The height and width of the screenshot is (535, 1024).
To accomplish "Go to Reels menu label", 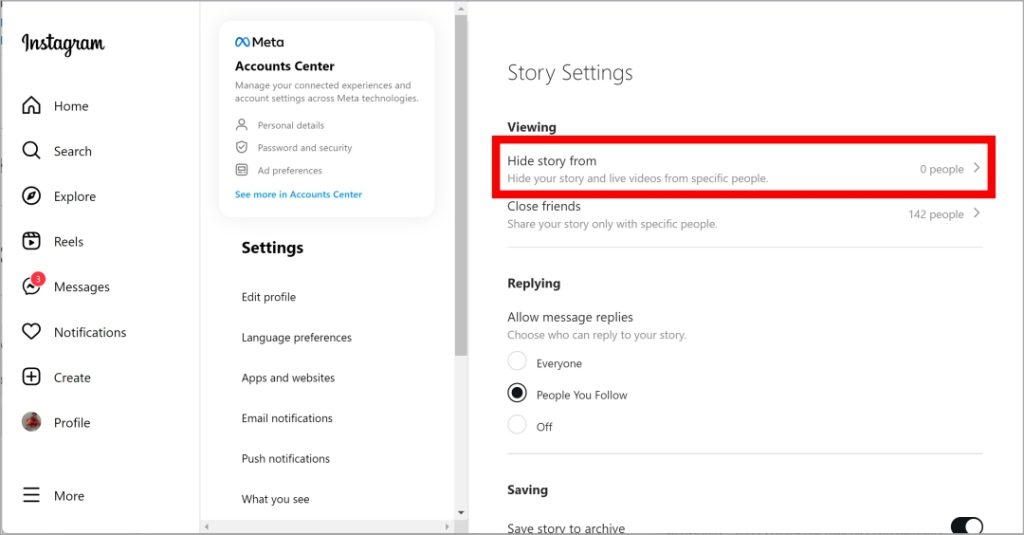I will tap(69, 242).
